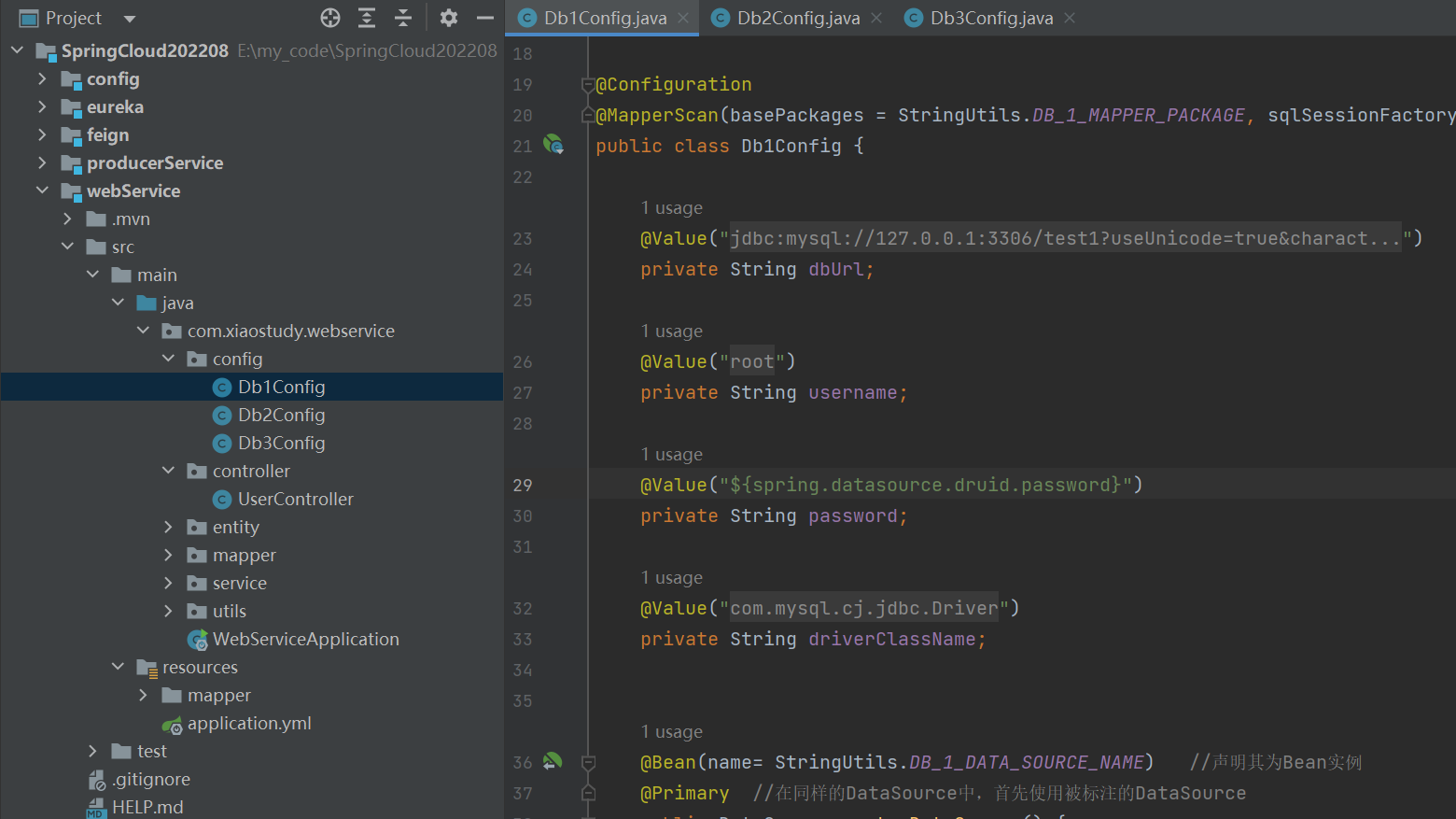Click Db1Config class name in declaration
The height and width of the screenshot is (819, 1456).
(x=791, y=146)
